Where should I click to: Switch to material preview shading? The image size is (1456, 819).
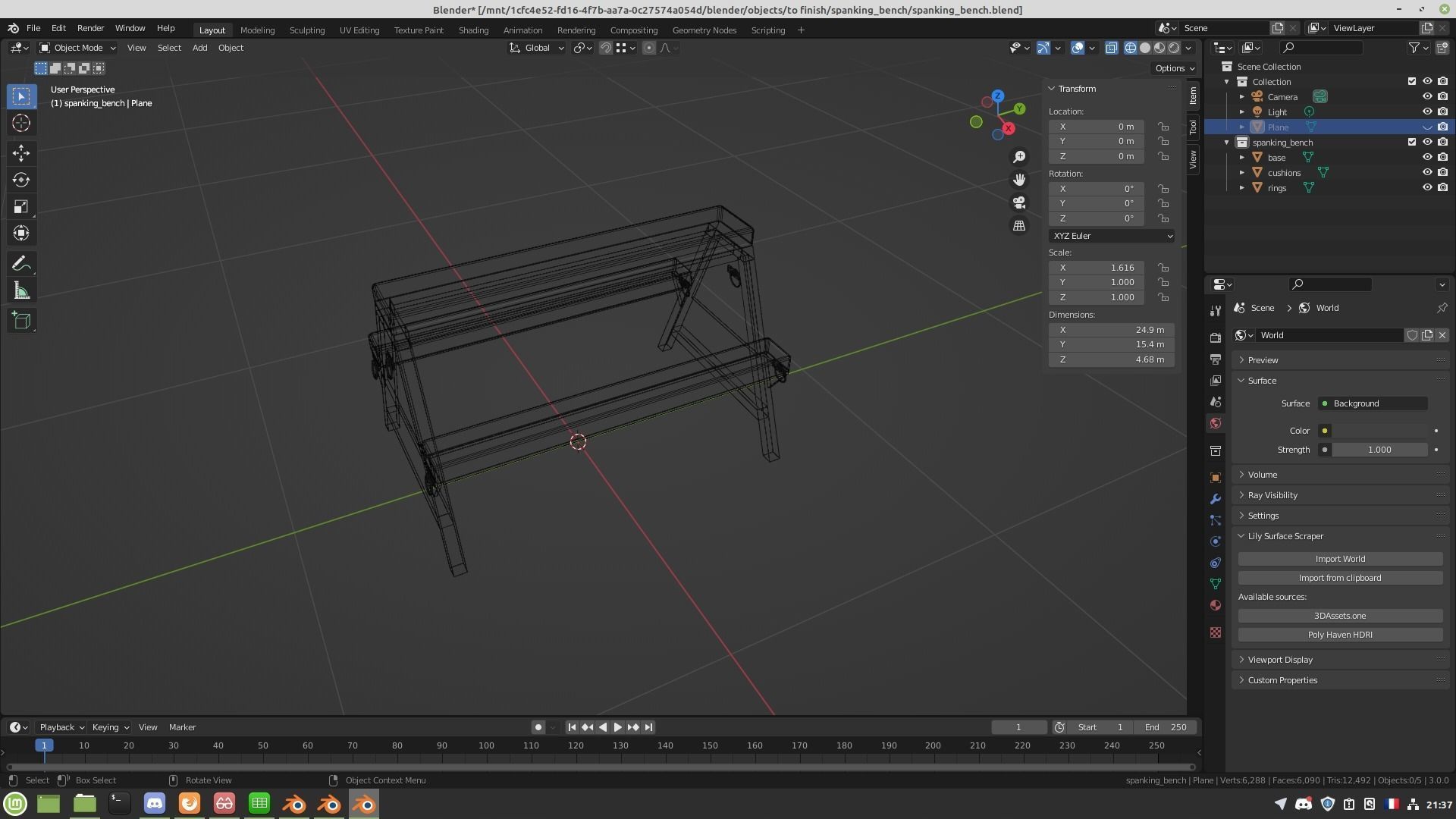click(x=1159, y=48)
